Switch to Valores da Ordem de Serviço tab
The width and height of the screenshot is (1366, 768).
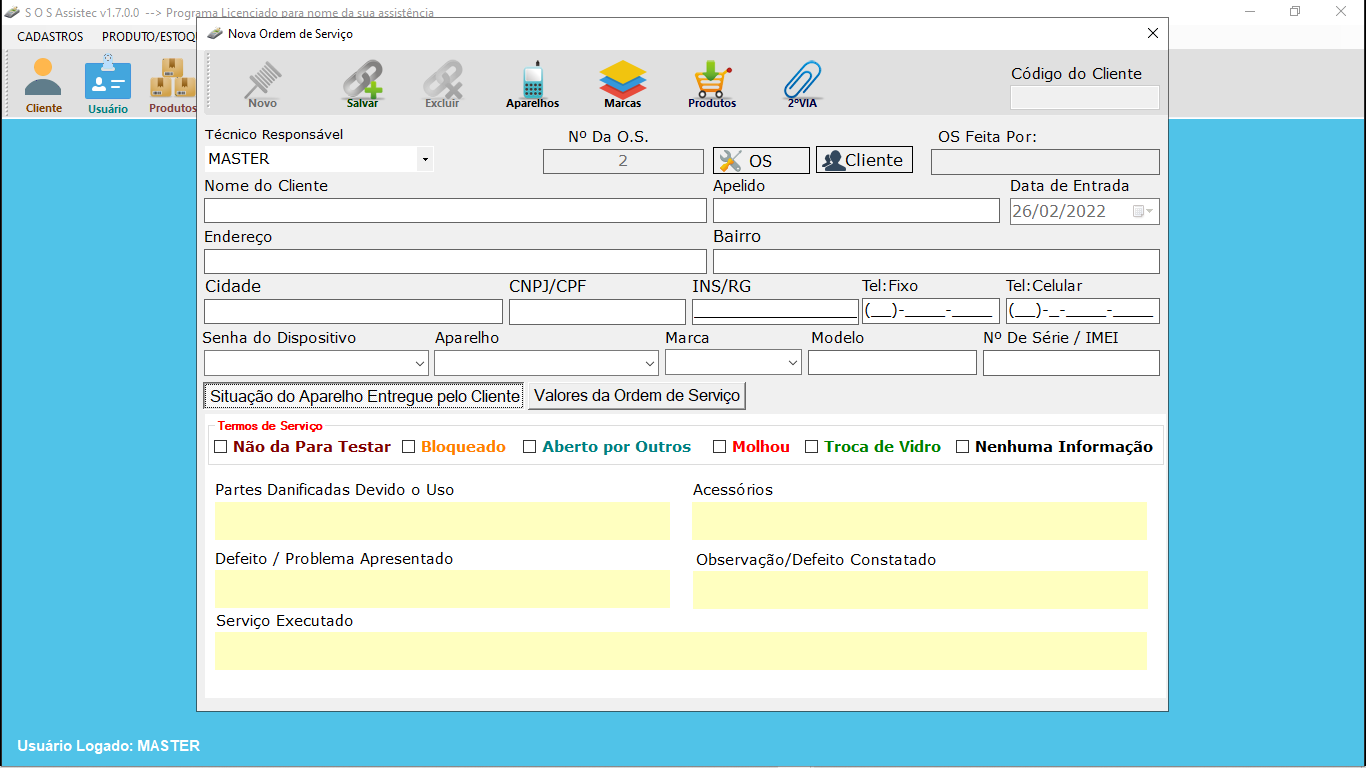[x=637, y=396]
